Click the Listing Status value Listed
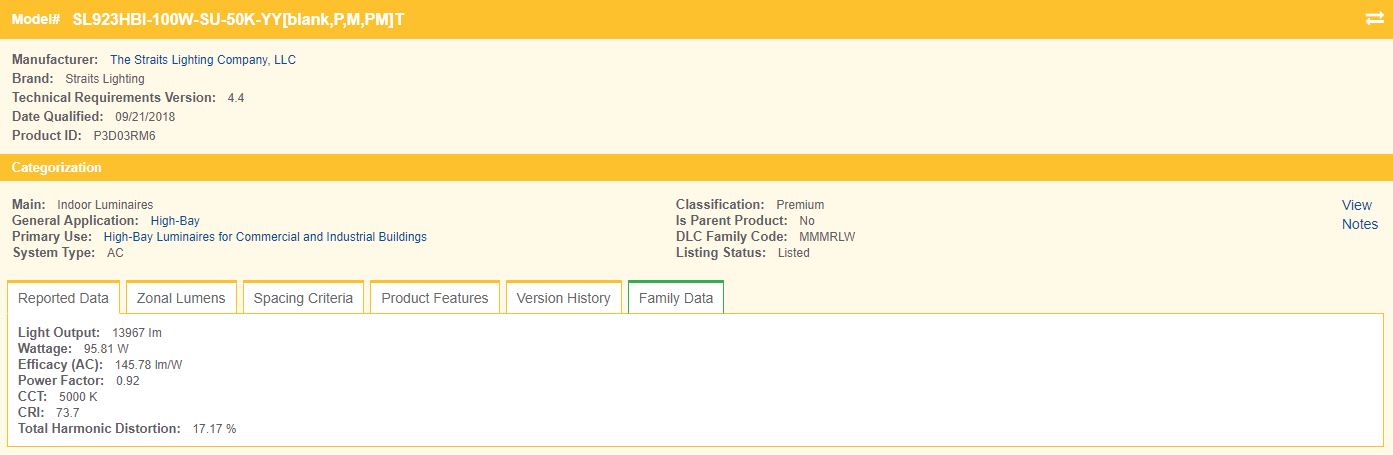The width and height of the screenshot is (1393, 455). pos(794,253)
